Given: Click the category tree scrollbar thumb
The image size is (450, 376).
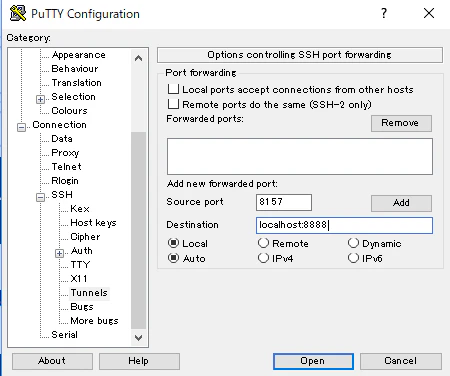Looking at the screenshot, I should 138,231.
